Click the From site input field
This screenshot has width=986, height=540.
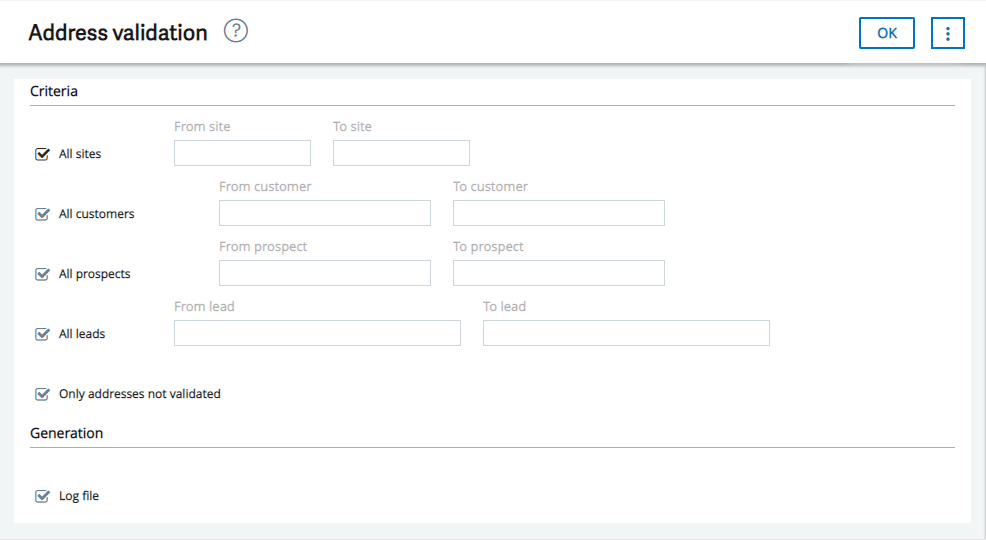(x=242, y=153)
